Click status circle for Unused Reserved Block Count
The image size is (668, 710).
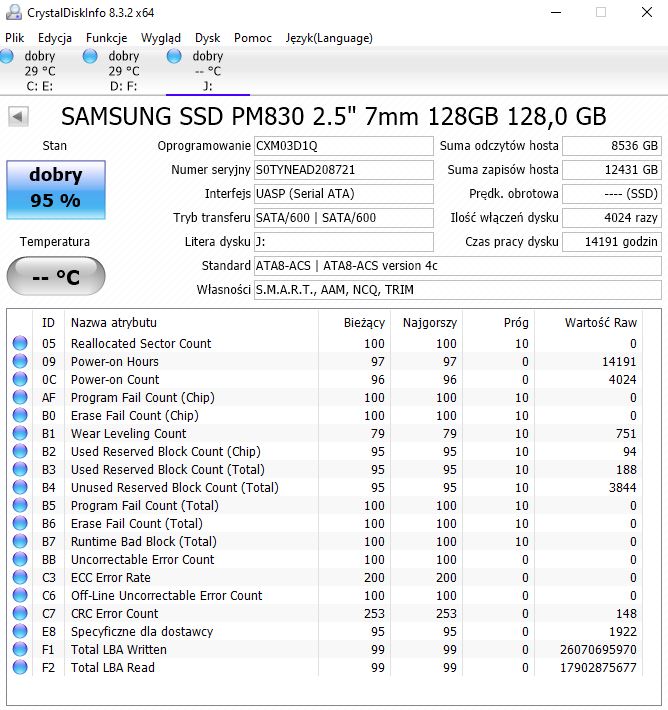pyautogui.click(x=20, y=487)
